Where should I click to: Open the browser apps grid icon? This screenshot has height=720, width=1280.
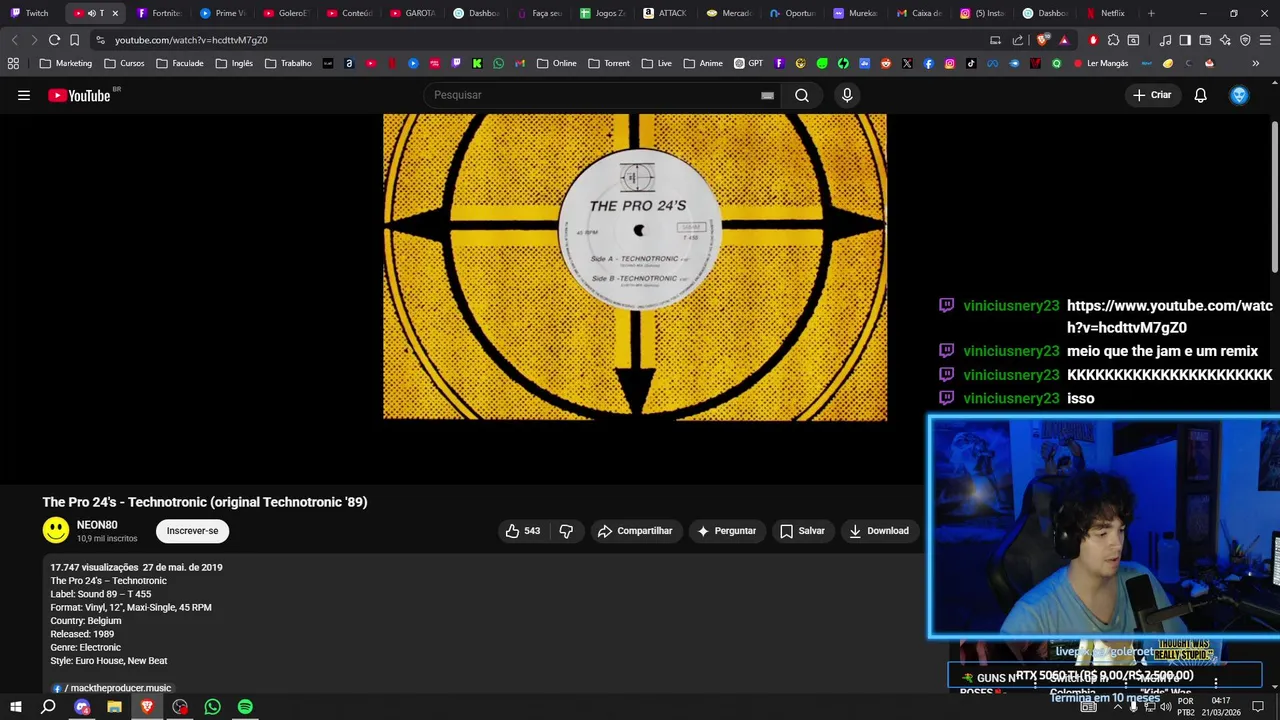(x=13, y=63)
